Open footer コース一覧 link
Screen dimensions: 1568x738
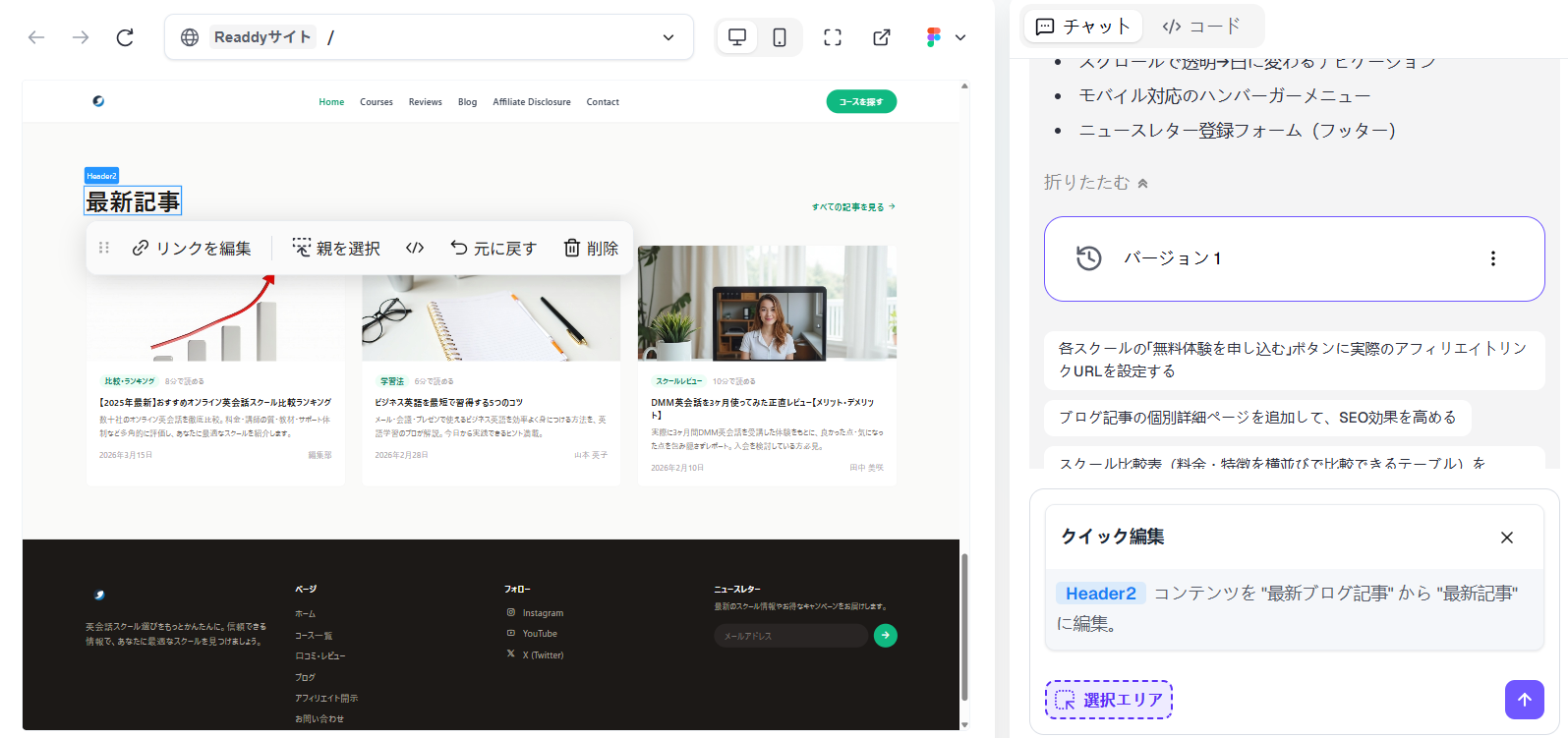point(314,636)
